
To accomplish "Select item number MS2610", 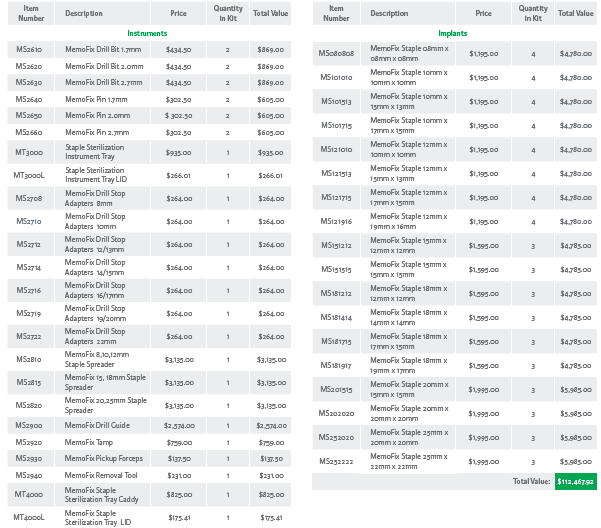I will 29,49.
